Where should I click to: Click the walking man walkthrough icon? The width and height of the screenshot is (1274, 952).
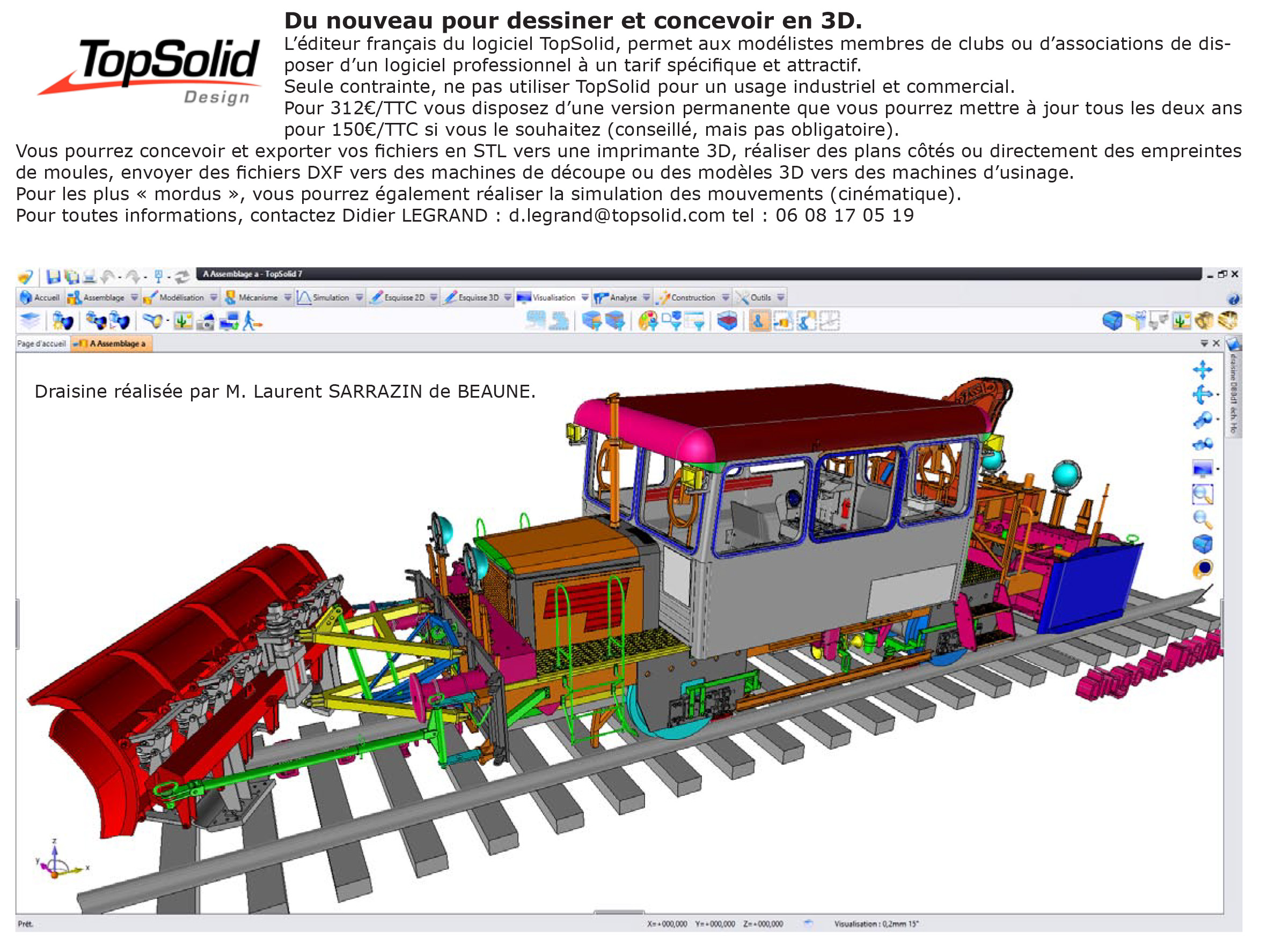(251, 321)
